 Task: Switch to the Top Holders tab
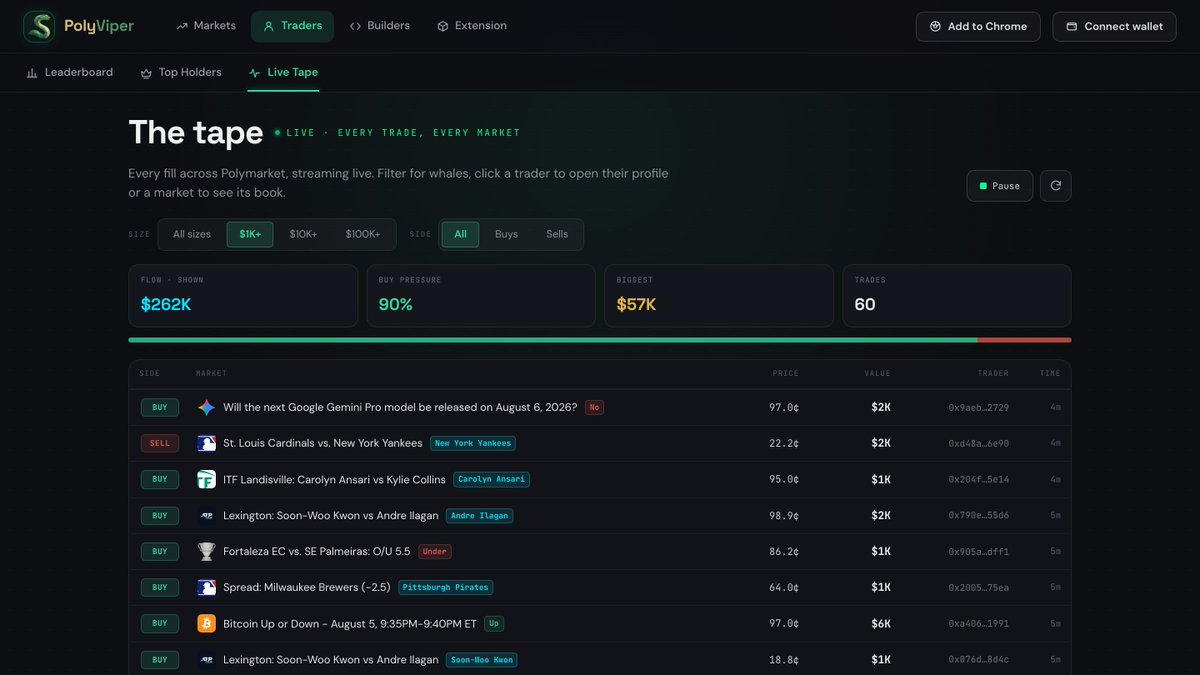(181, 72)
